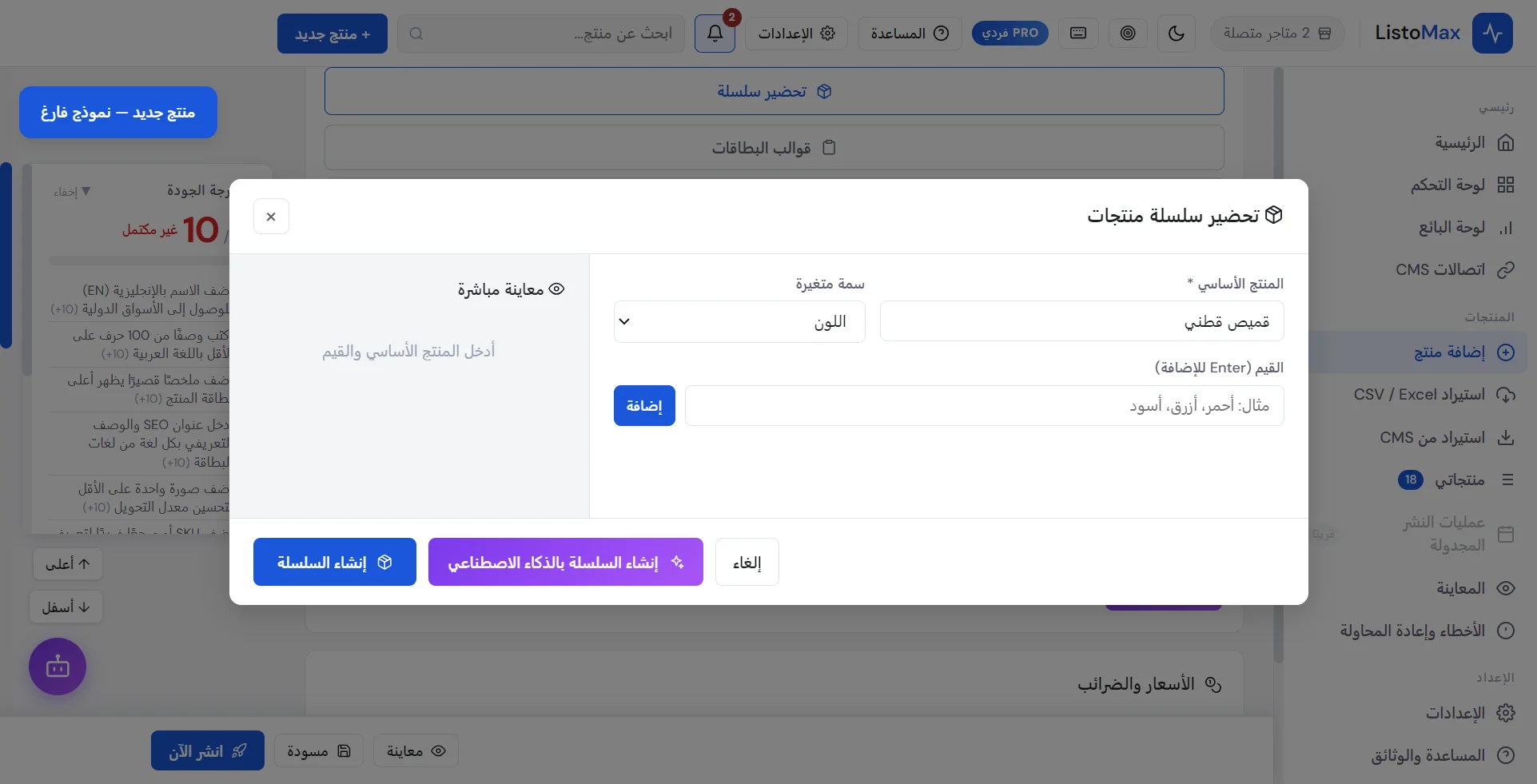Open الإعدادات settings button in top bar
Screen dimensions: 1537x784
pos(796,34)
